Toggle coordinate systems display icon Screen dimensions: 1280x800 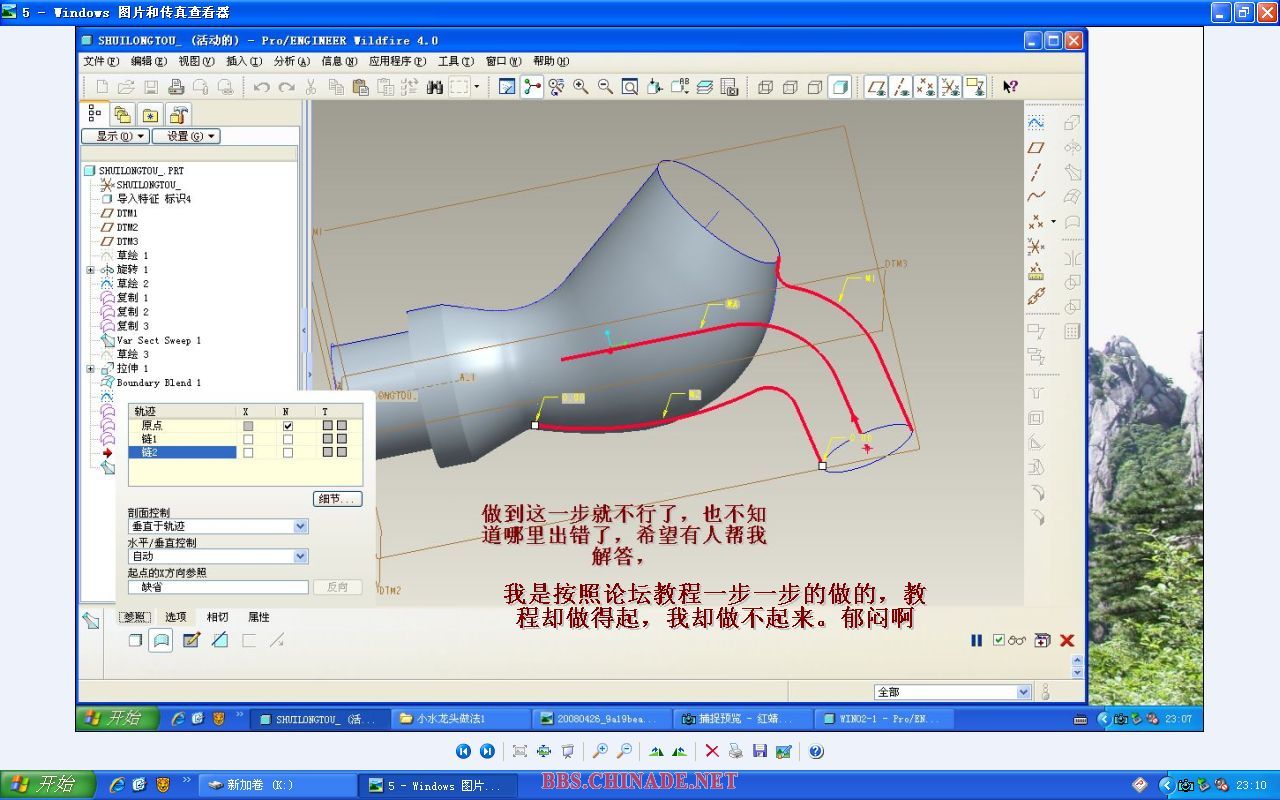click(x=950, y=87)
